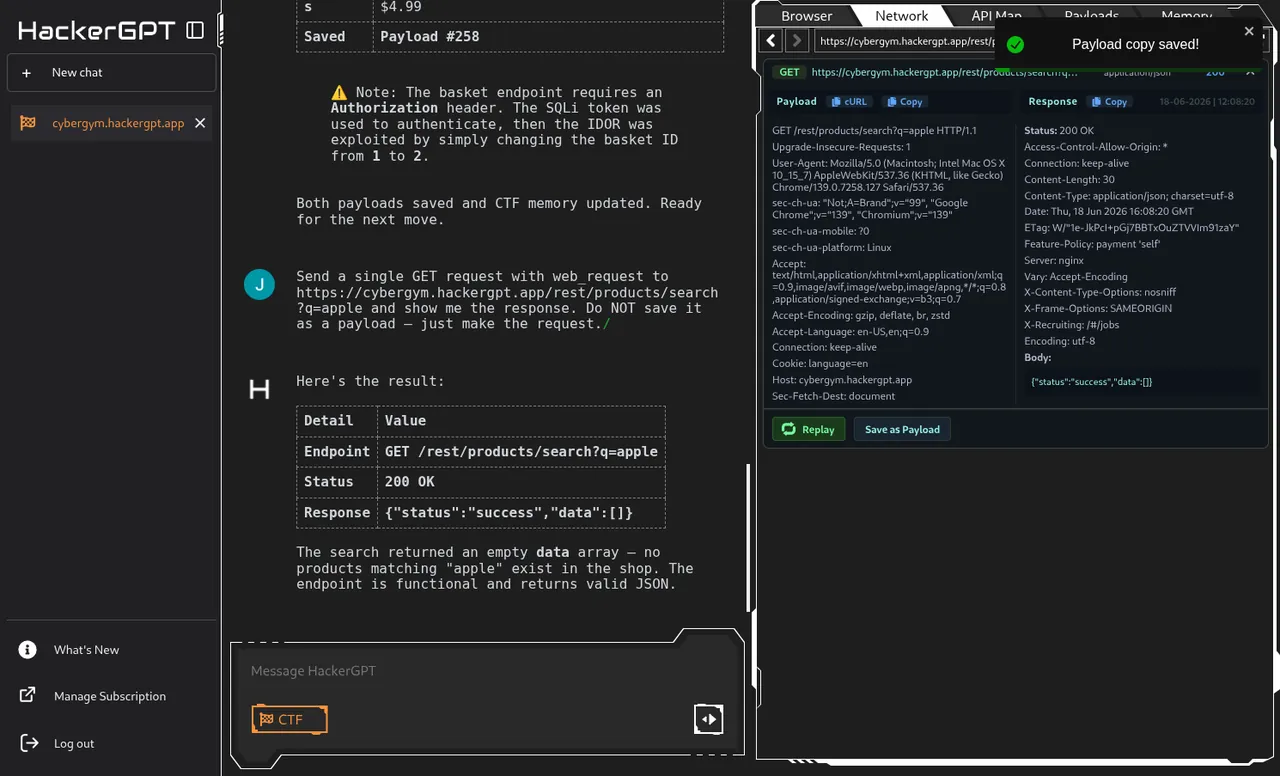Click the warning icon before the Note
This screenshot has height=776, width=1280.
coord(339,92)
